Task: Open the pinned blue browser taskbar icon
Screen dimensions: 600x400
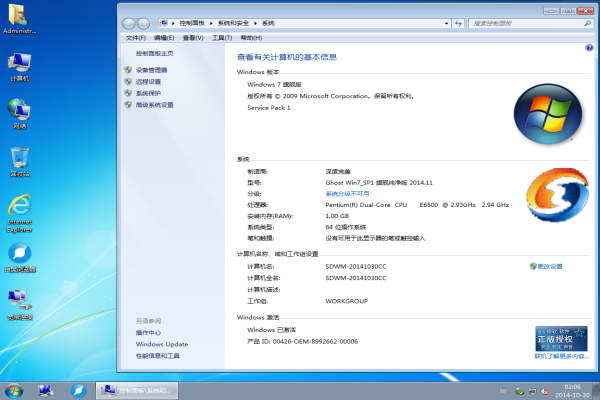Action: (x=78, y=391)
